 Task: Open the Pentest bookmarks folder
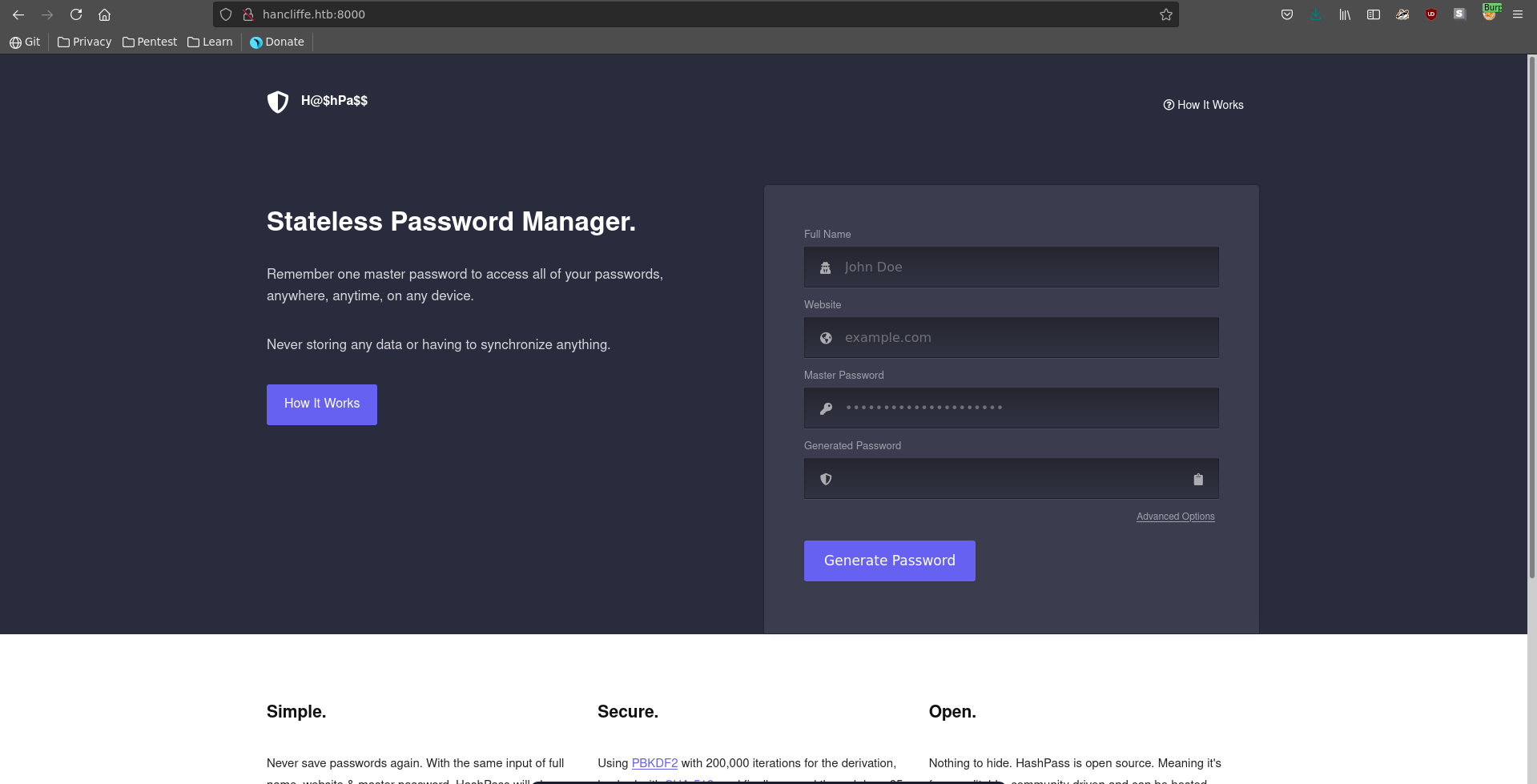point(150,42)
